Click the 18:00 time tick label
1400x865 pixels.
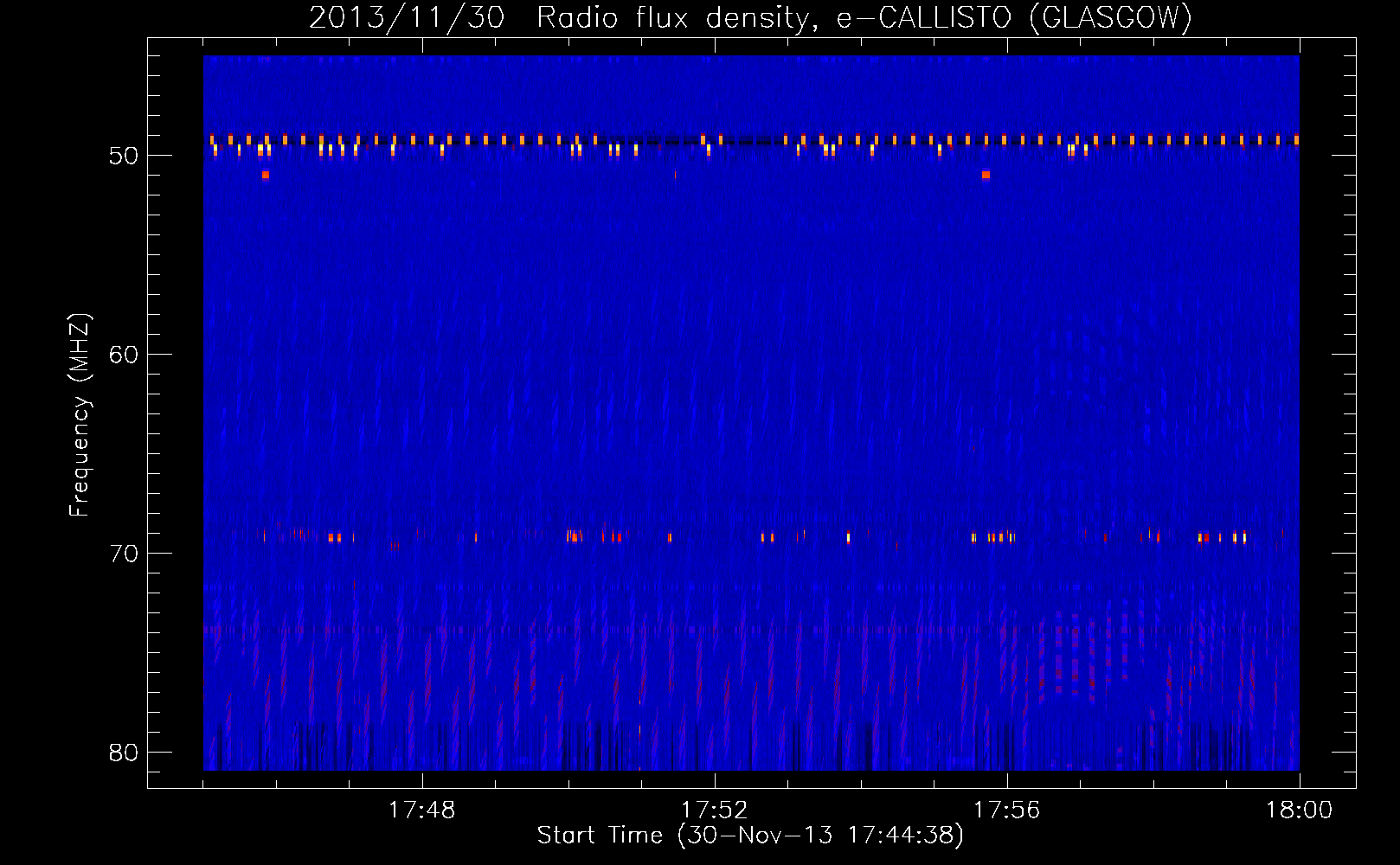click(x=1300, y=811)
